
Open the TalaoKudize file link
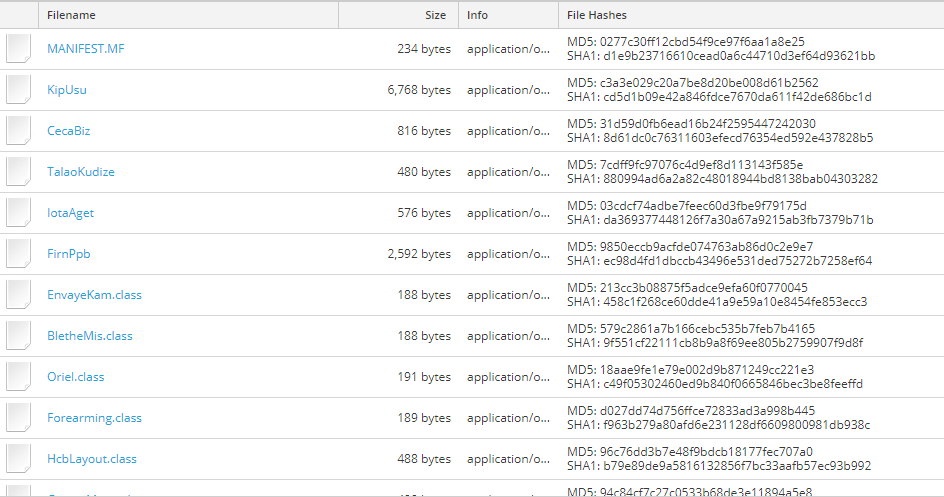pos(81,172)
